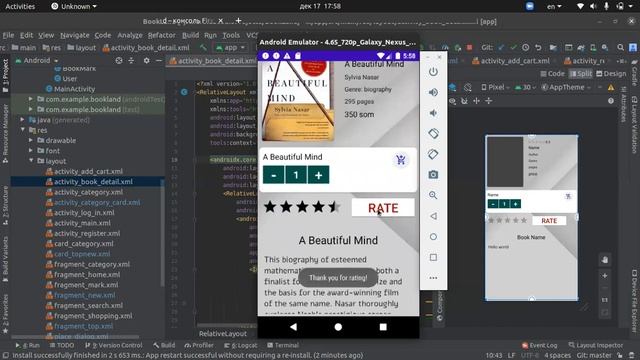Collapse the res folder
This screenshot has height=360, width=640.
(23, 130)
